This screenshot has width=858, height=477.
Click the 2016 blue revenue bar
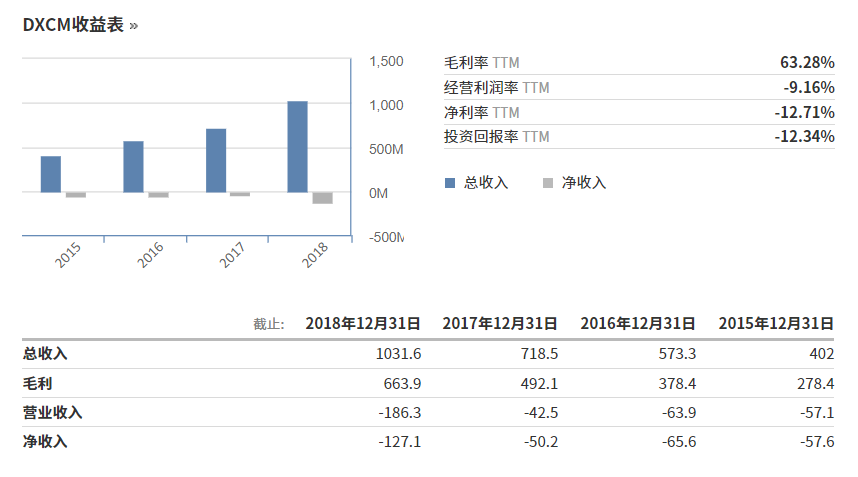(x=134, y=167)
